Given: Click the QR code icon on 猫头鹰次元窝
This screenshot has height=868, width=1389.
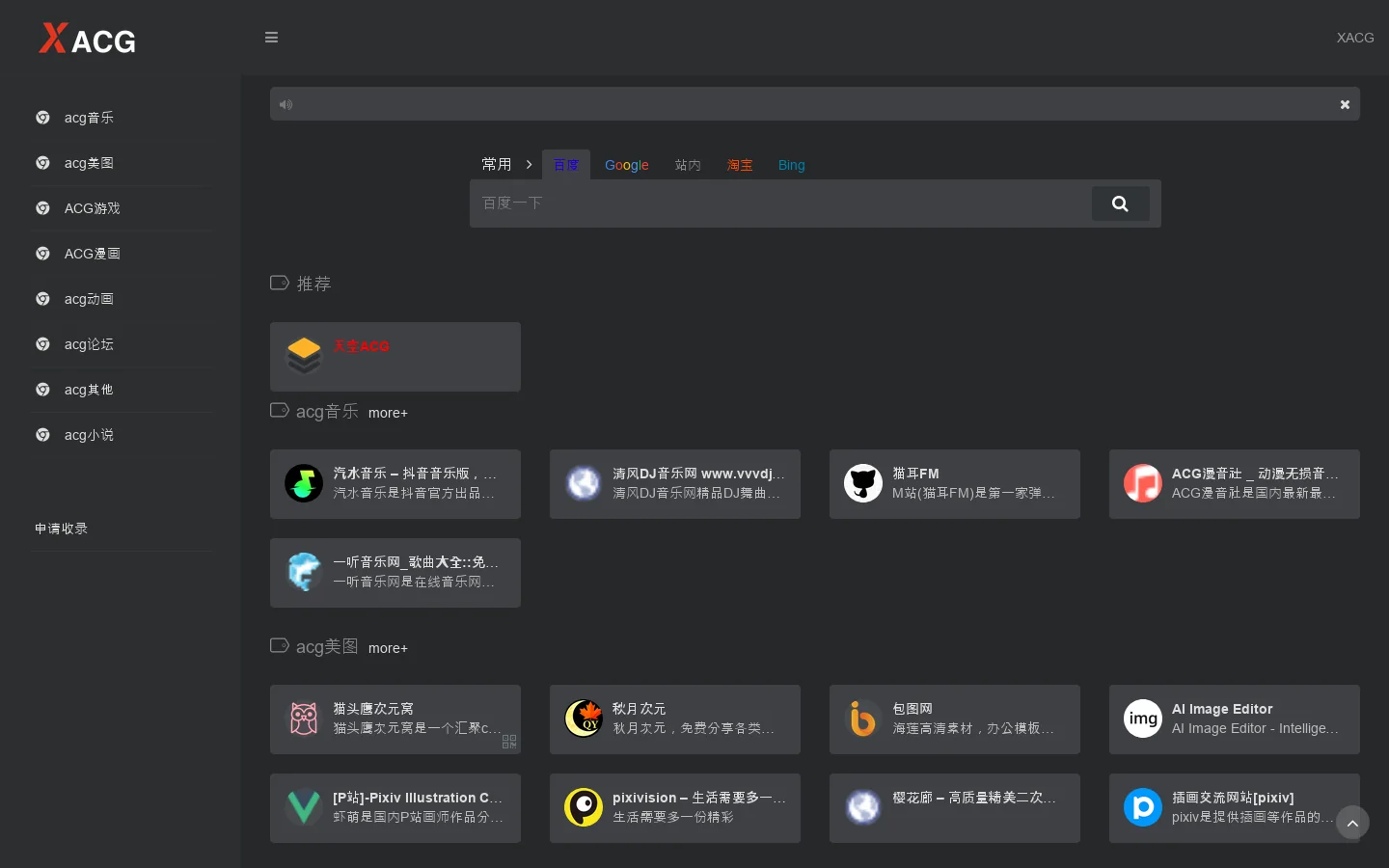Looking at the screenshot, I should (509, 742).
